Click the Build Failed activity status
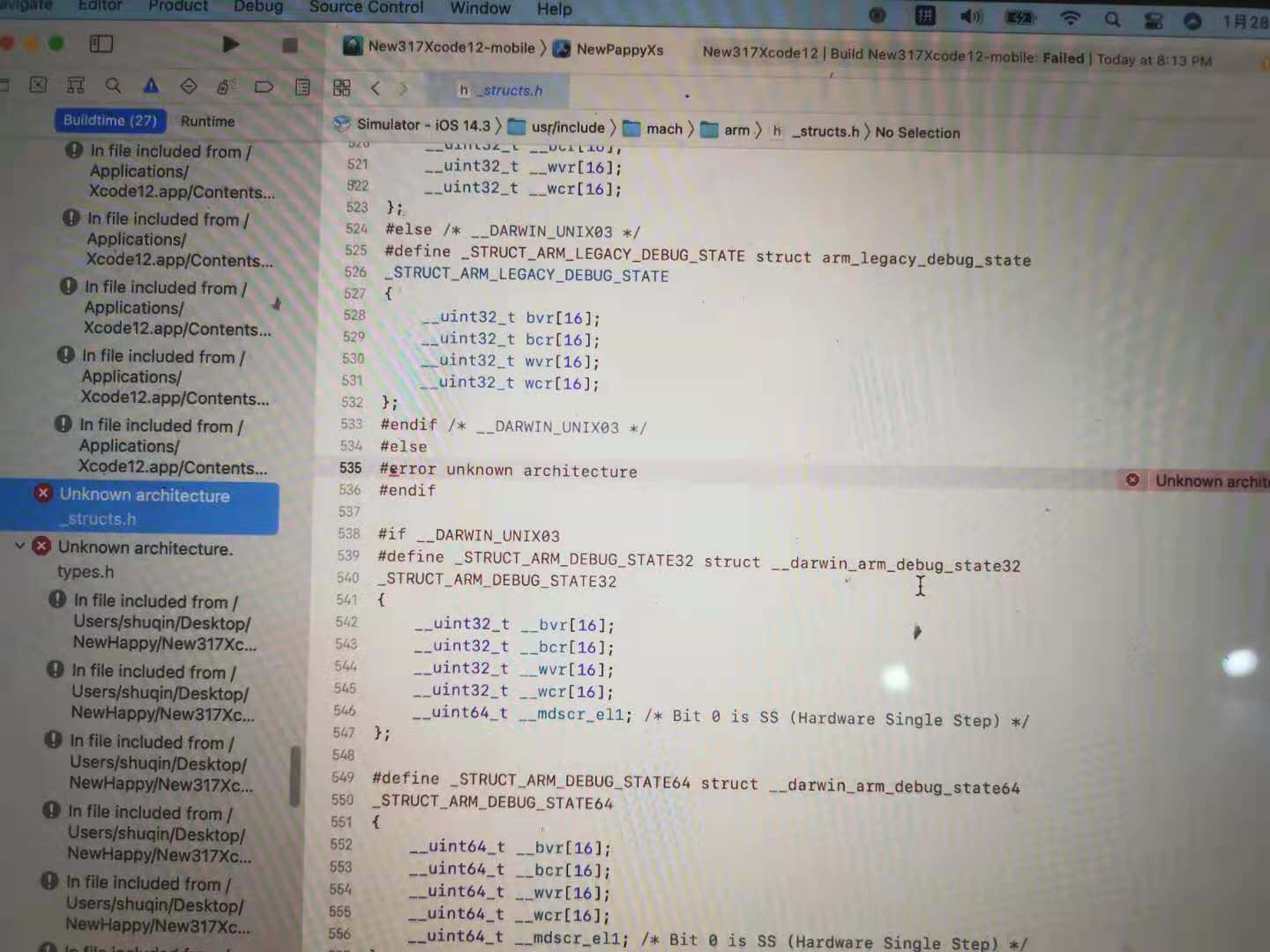 (x=957, y=56)
